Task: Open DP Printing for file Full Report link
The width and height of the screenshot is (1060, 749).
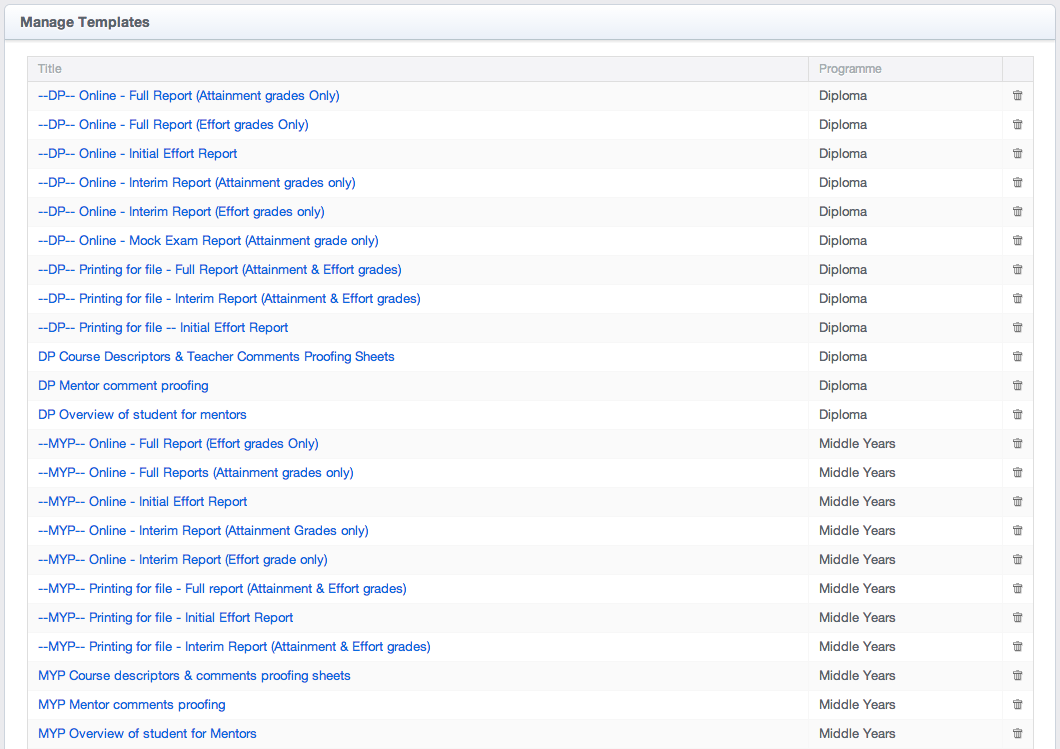Action: [x=220, y=270]
